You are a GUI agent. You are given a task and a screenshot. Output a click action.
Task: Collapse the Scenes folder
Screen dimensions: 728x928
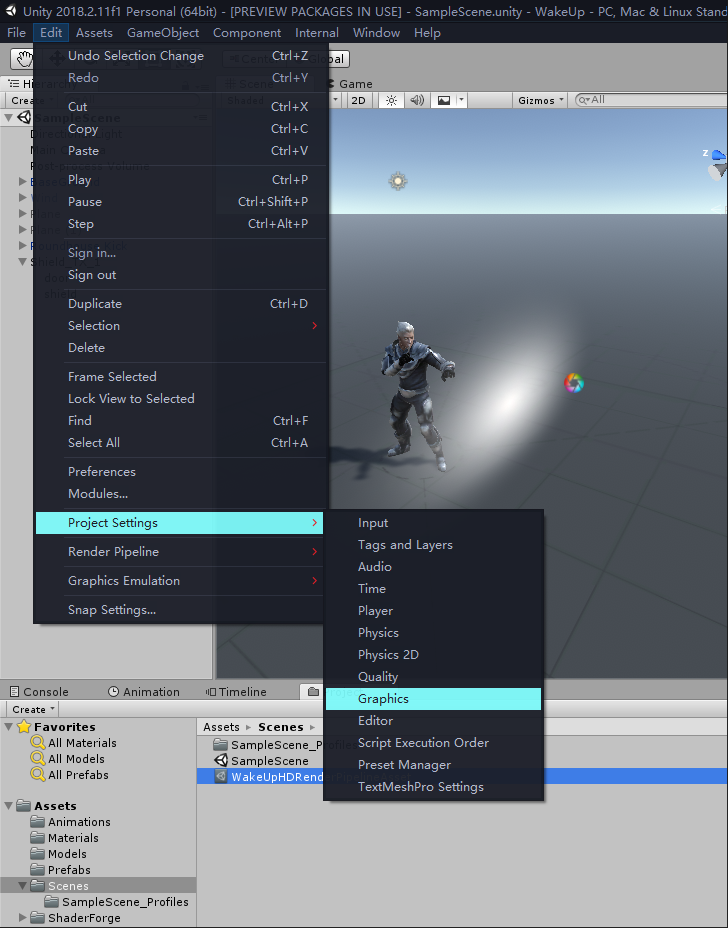(x=23, y=886)
